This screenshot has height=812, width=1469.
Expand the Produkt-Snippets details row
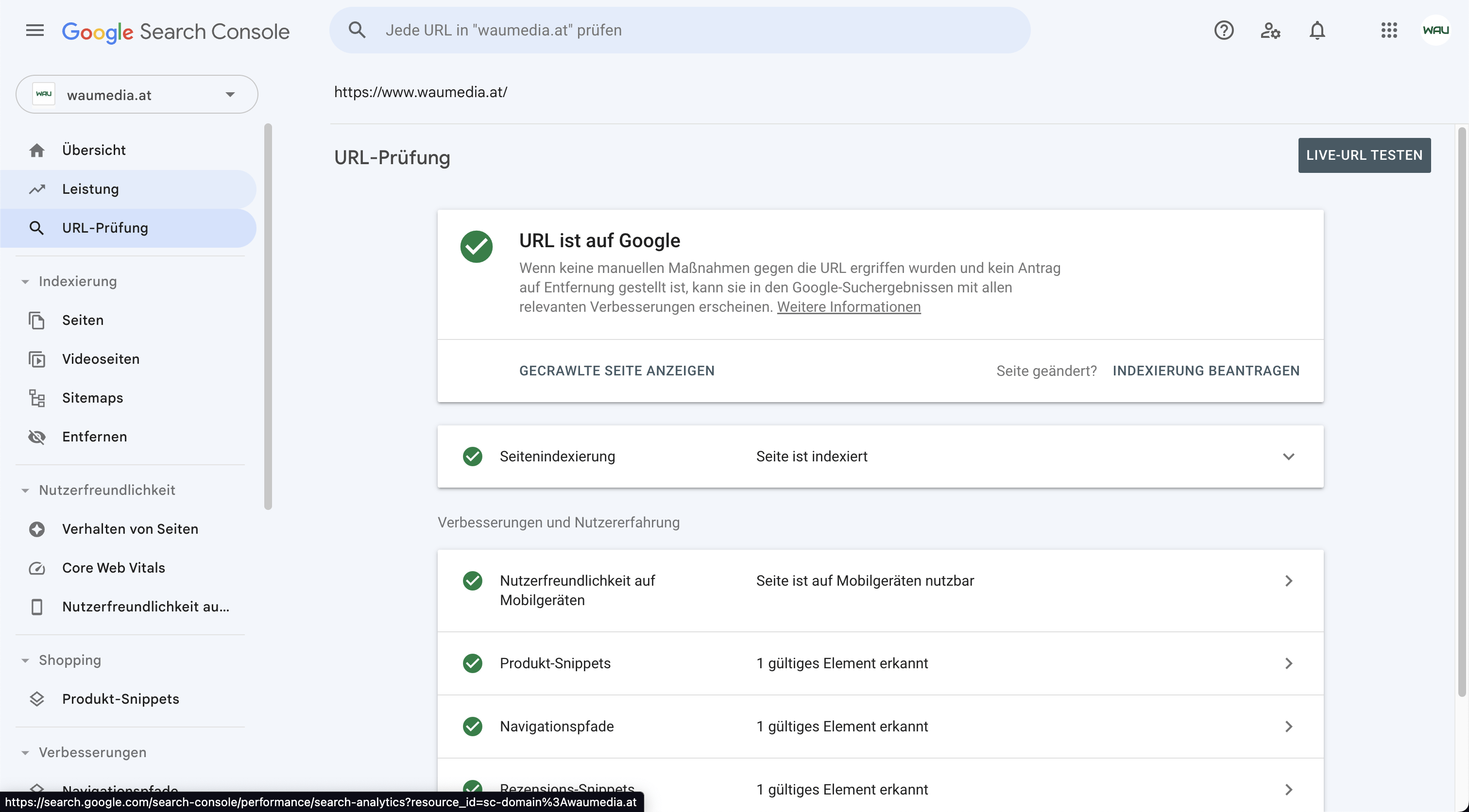[1289, 662]
